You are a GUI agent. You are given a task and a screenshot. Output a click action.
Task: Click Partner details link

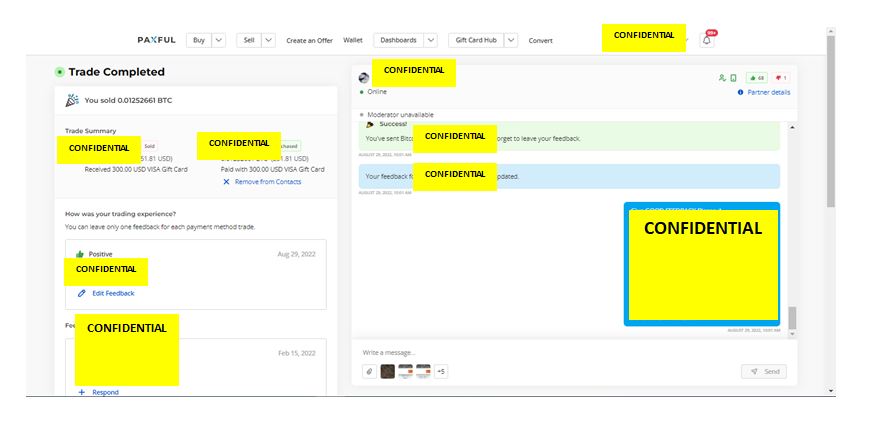(768, 92)
